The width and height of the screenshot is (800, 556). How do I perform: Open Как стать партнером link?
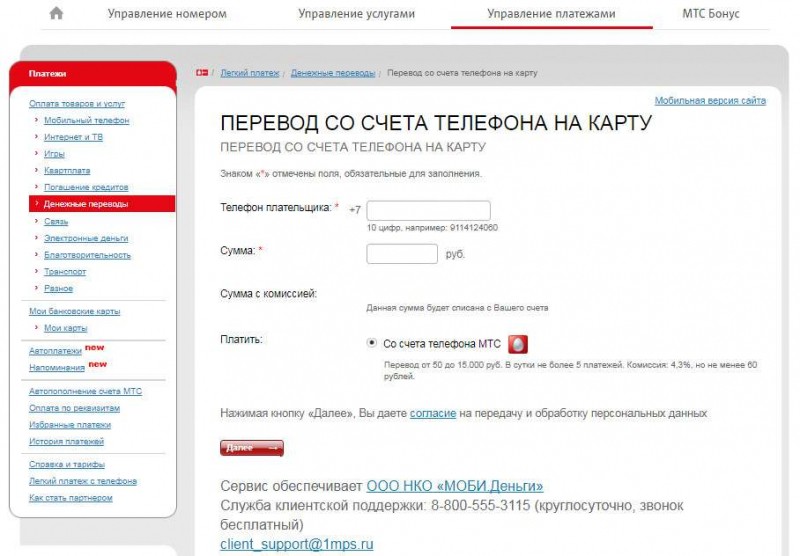click(70, 498)
